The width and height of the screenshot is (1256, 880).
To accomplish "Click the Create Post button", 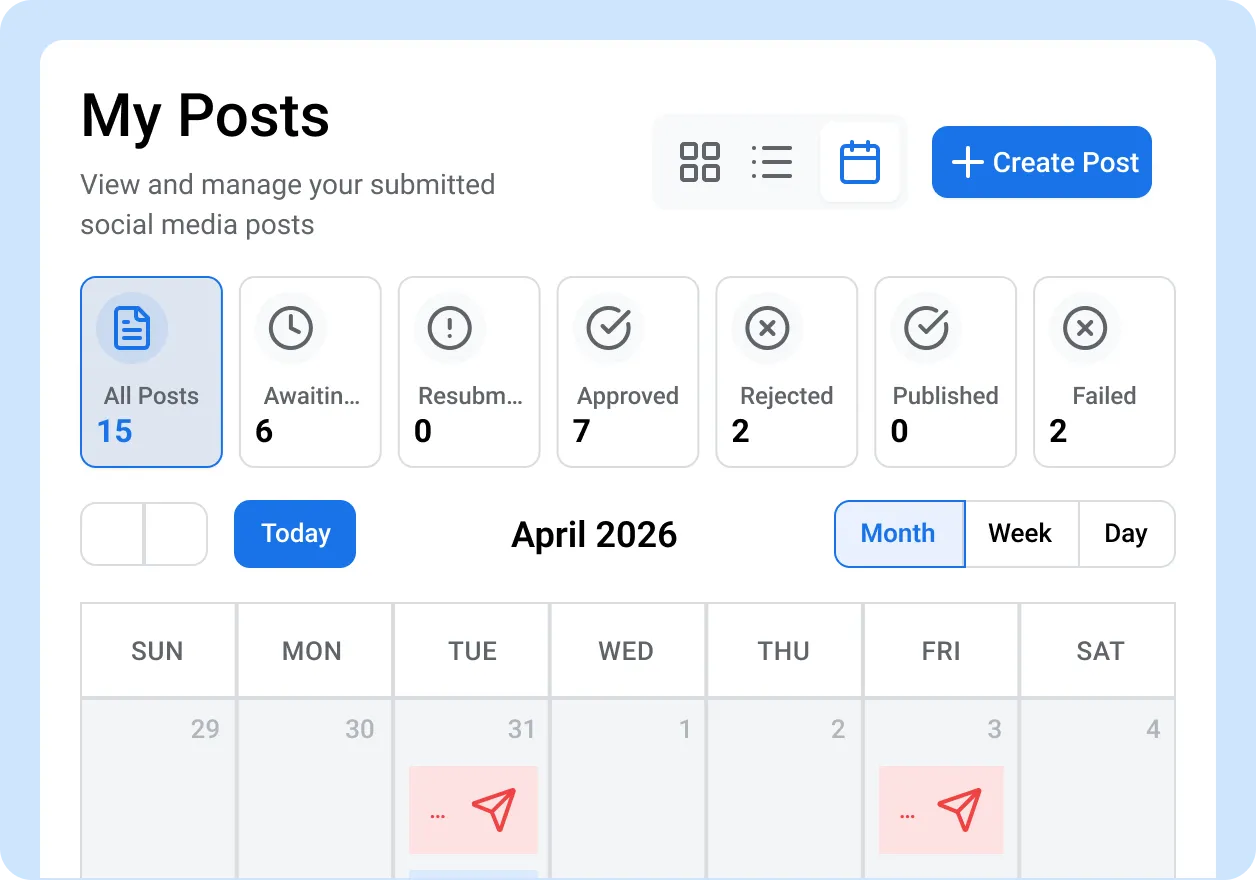I will click(x=1041, y=162).
